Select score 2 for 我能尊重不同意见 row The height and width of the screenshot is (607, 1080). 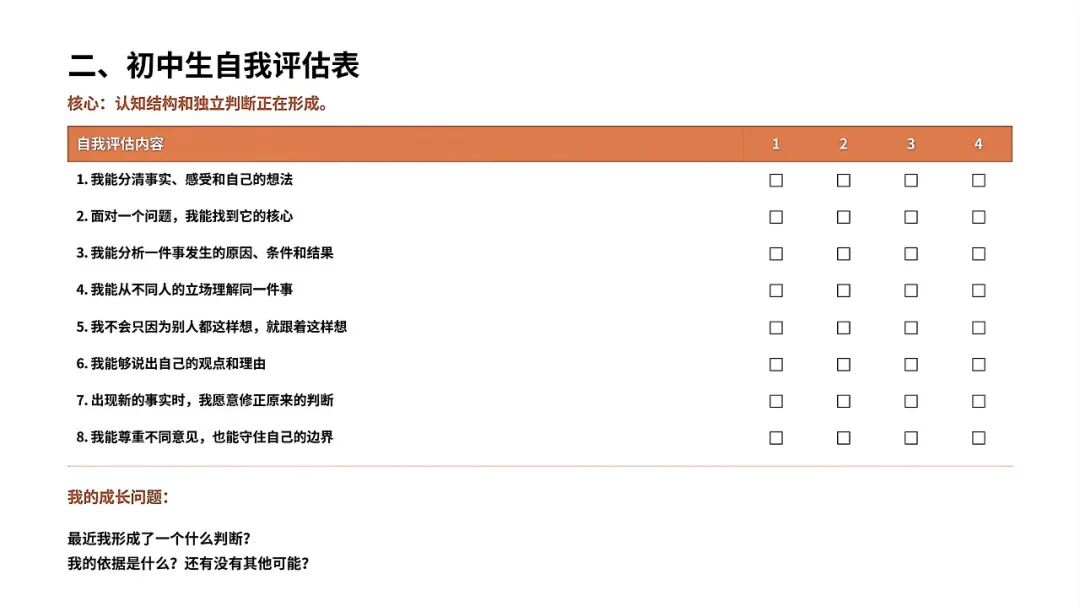[x=843, y=438]
